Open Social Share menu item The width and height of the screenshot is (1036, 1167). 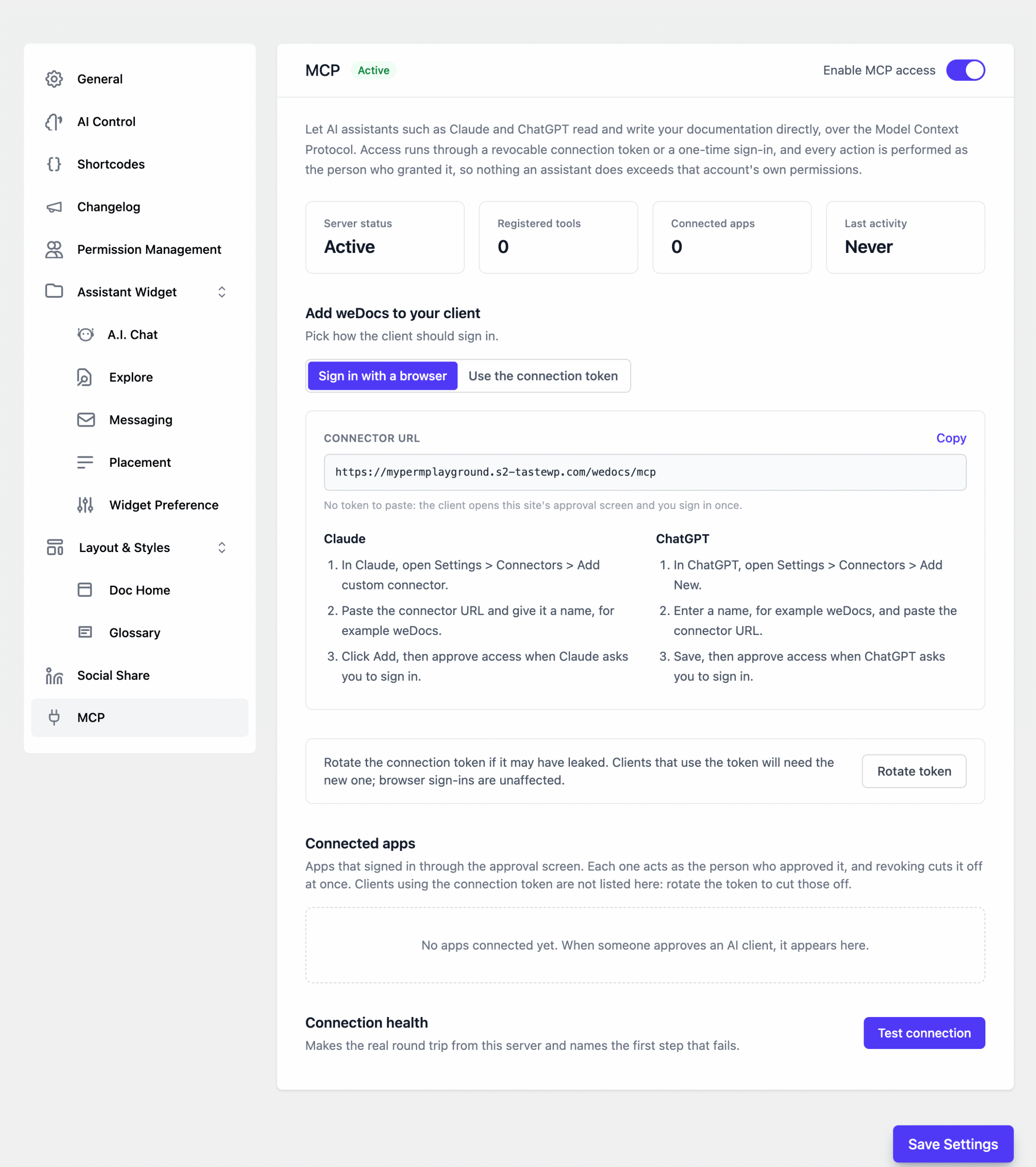pyautogui.click(x=140, y=676)
